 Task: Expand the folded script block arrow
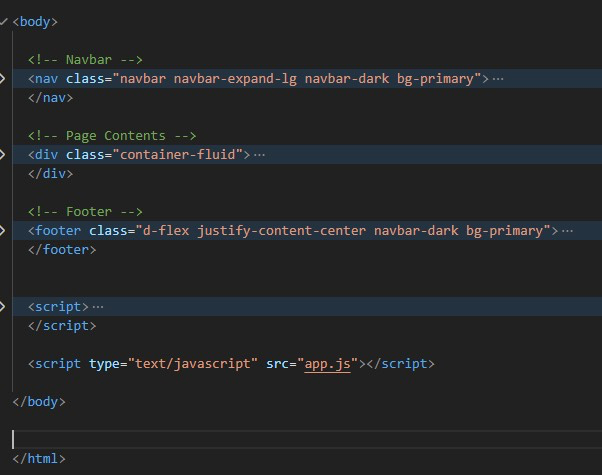(x=2, y=306)
